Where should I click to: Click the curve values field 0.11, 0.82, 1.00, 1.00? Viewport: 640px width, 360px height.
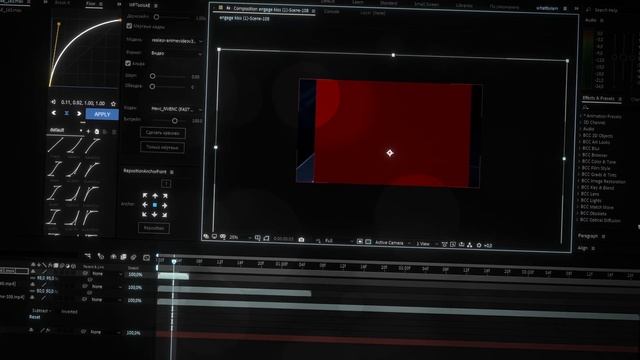[x=83, y=103]
